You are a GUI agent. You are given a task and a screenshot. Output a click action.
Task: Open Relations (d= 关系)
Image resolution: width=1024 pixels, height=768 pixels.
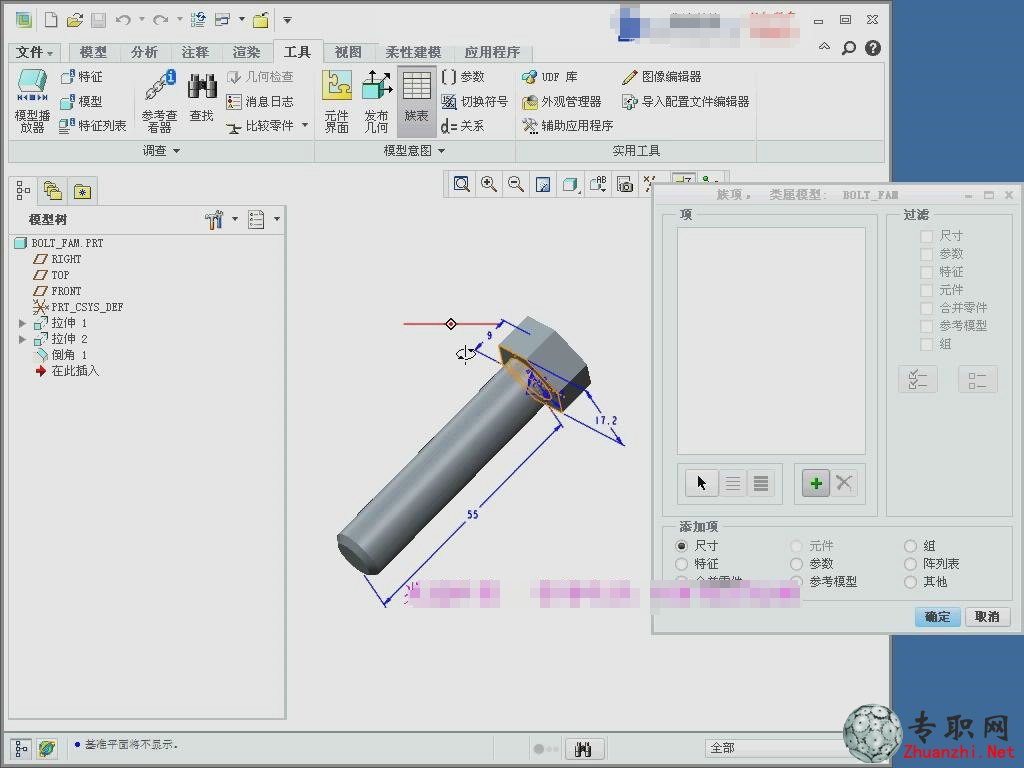(463, 125)
